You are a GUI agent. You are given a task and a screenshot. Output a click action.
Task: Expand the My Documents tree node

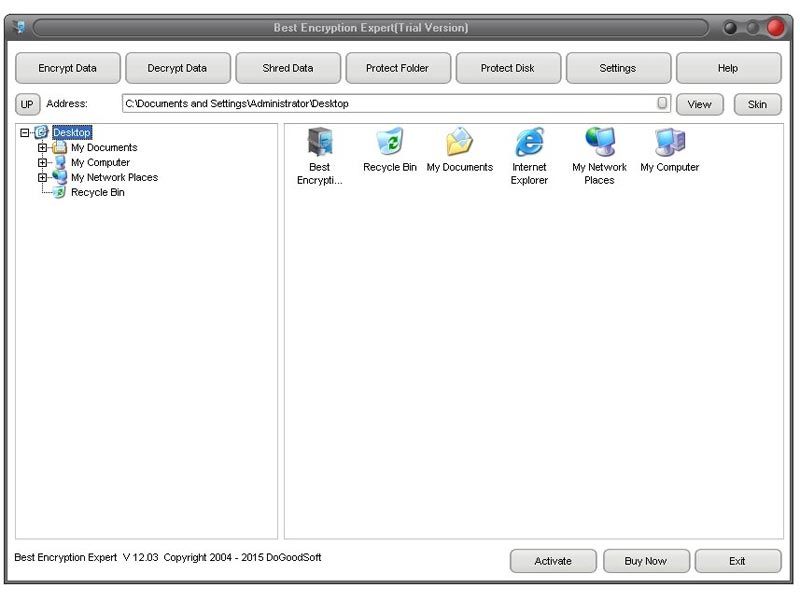(42, 147)
